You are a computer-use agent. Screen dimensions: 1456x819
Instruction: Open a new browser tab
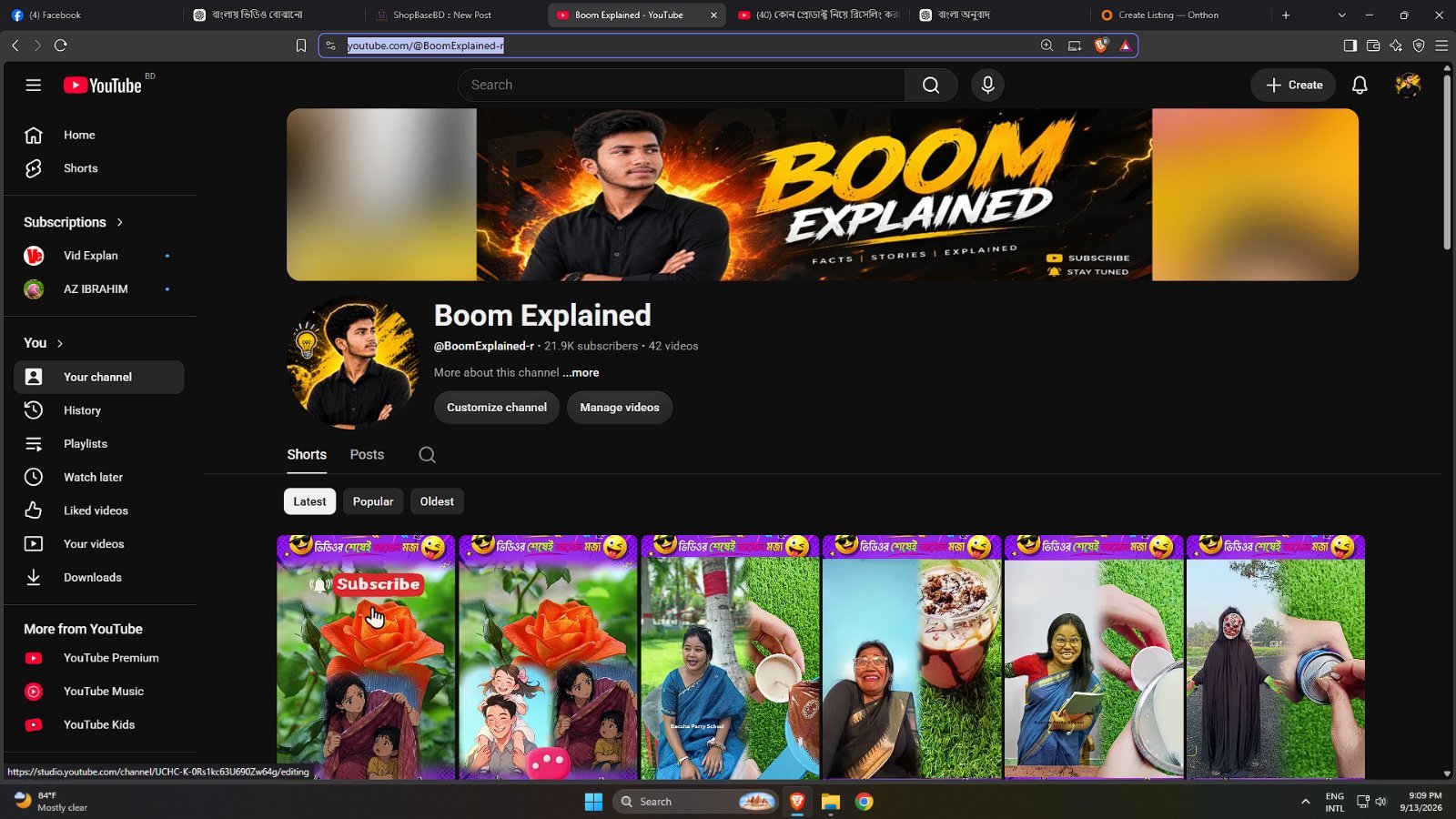(x=1286, y=15)
